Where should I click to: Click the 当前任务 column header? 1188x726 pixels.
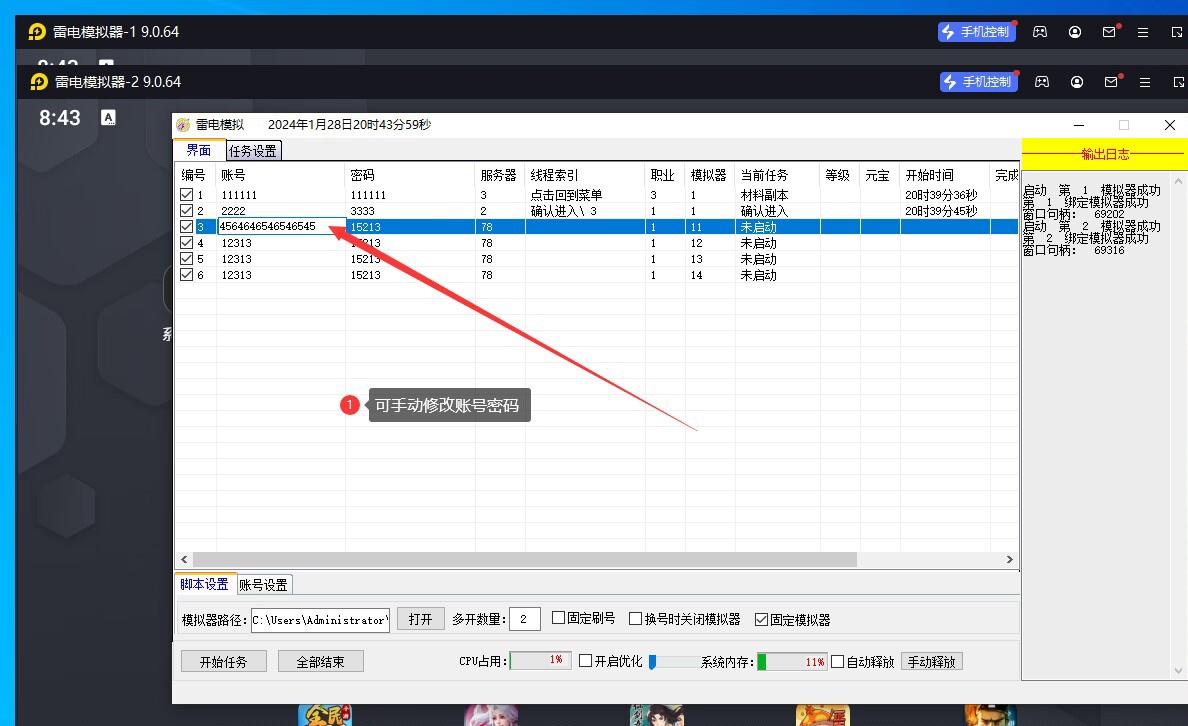coord(777,175)
